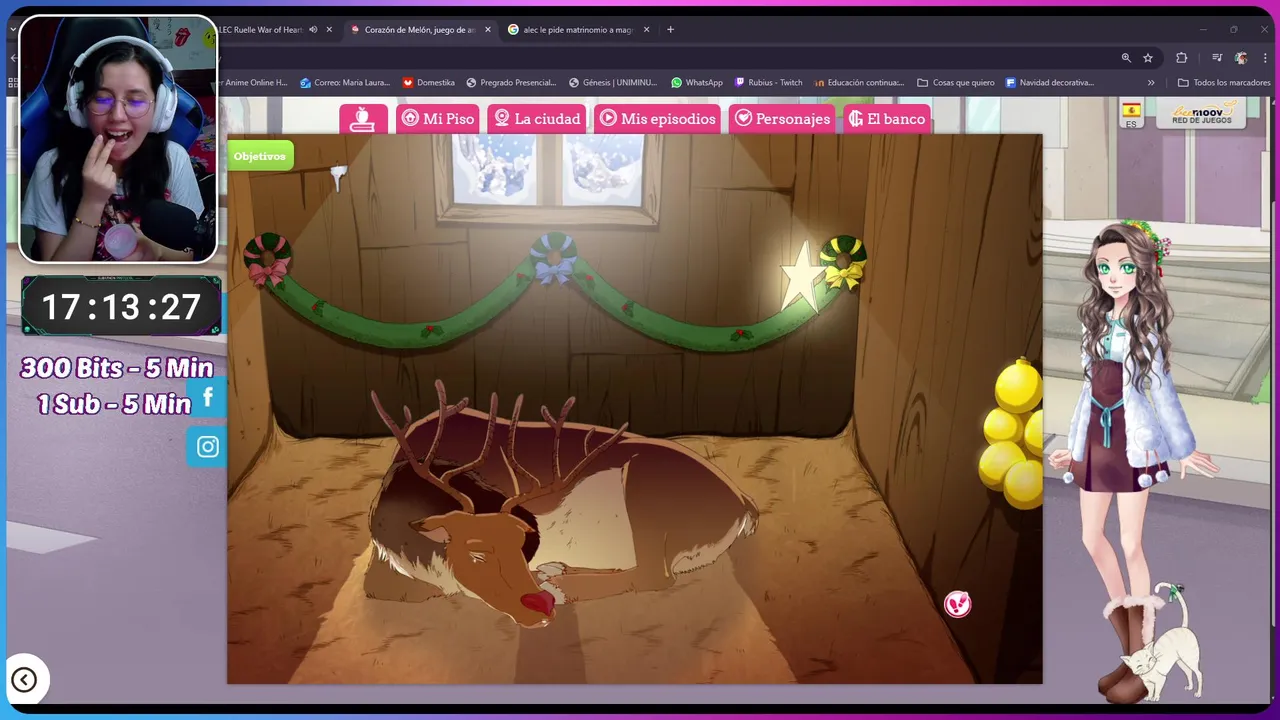Open the Correo: Maria Laura bookmark

344,83
